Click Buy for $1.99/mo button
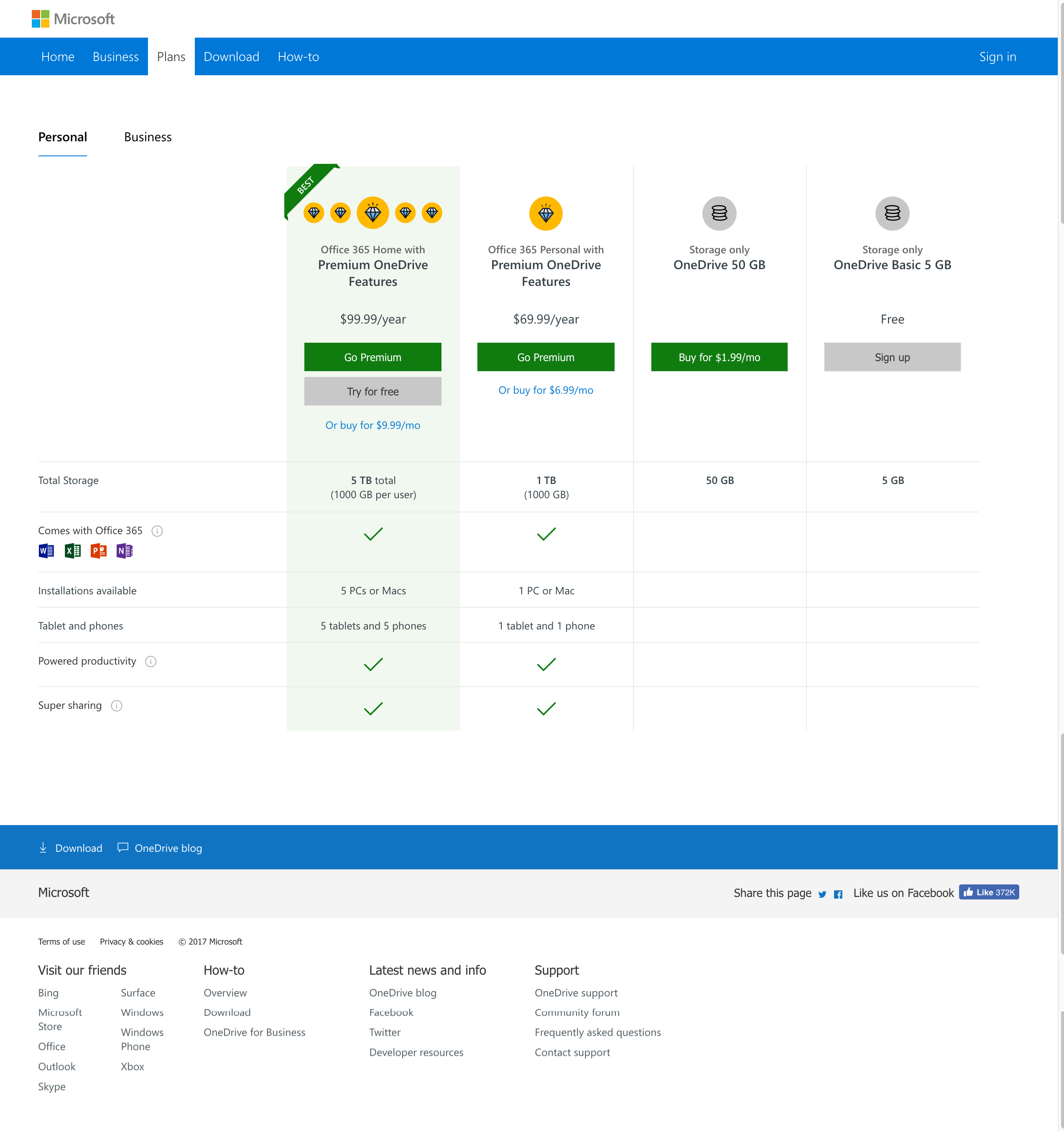Screen dimensions: 1064x1131 (x=719, y=357)
